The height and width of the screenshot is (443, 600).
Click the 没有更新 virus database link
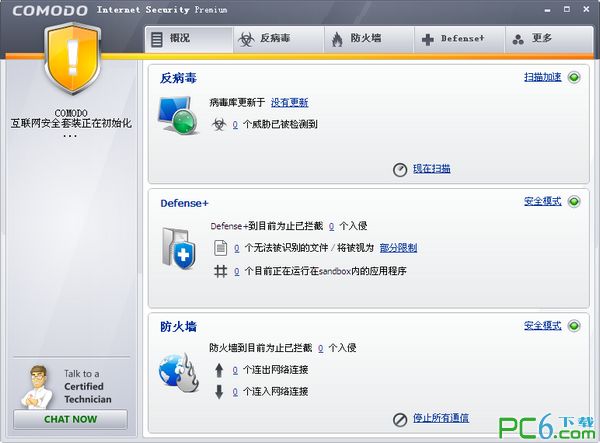pos(289,103)
